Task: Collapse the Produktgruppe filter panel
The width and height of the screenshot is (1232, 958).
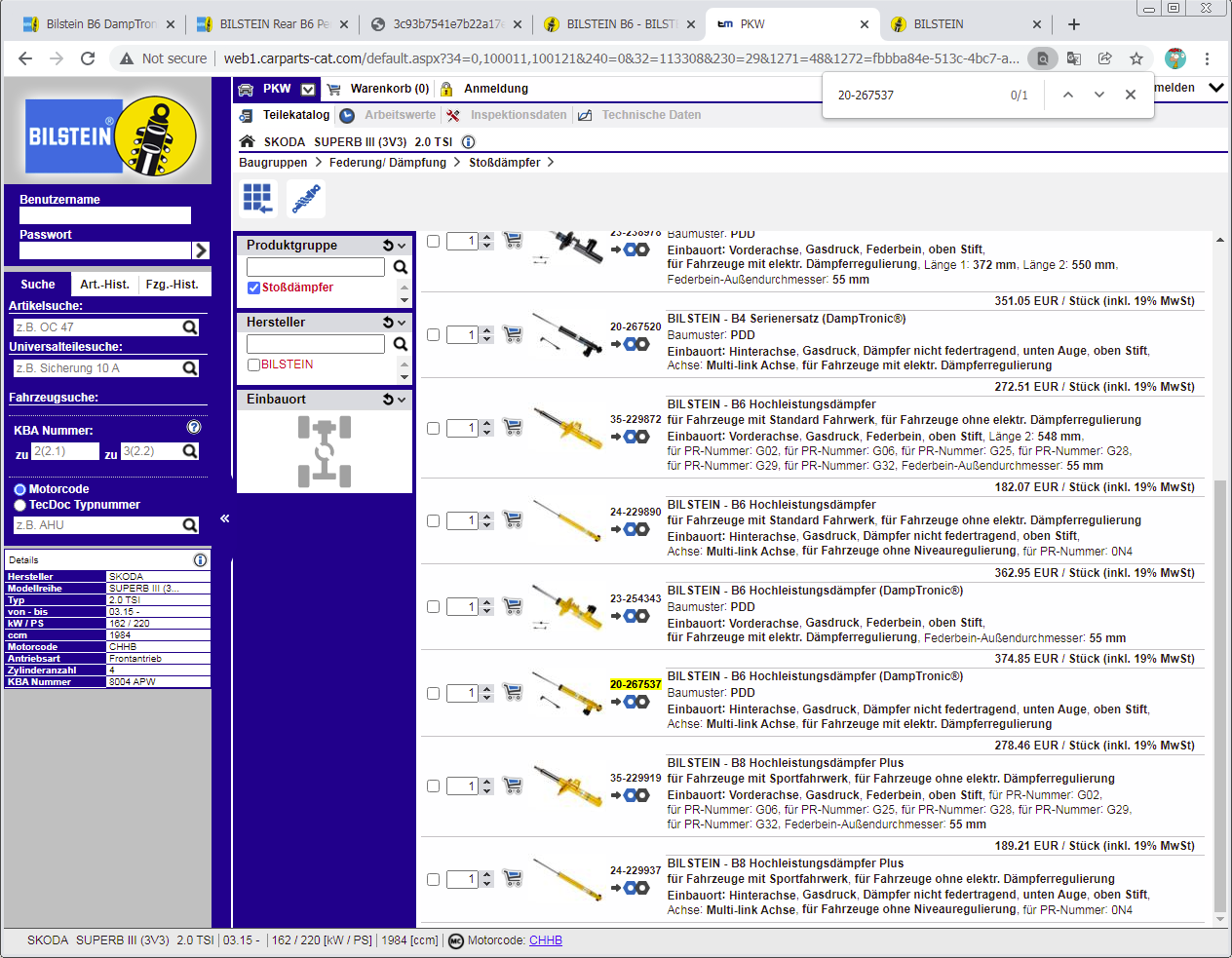Action: coord(402,246)
